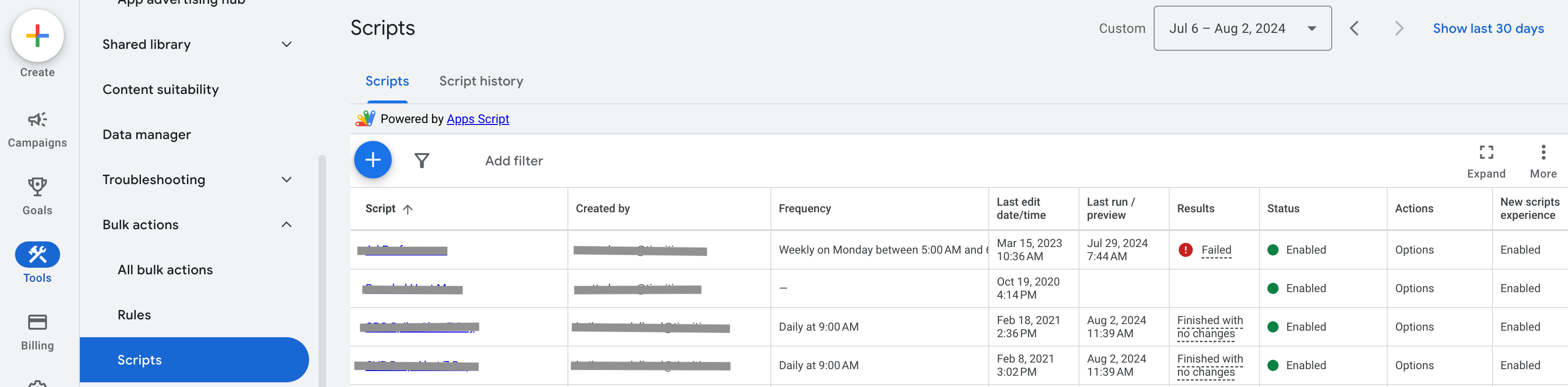This screenshot has height=387, width=1568.
Task: Open Enabled status for Feb 18, 2021 script
Action: point(1306,327)
